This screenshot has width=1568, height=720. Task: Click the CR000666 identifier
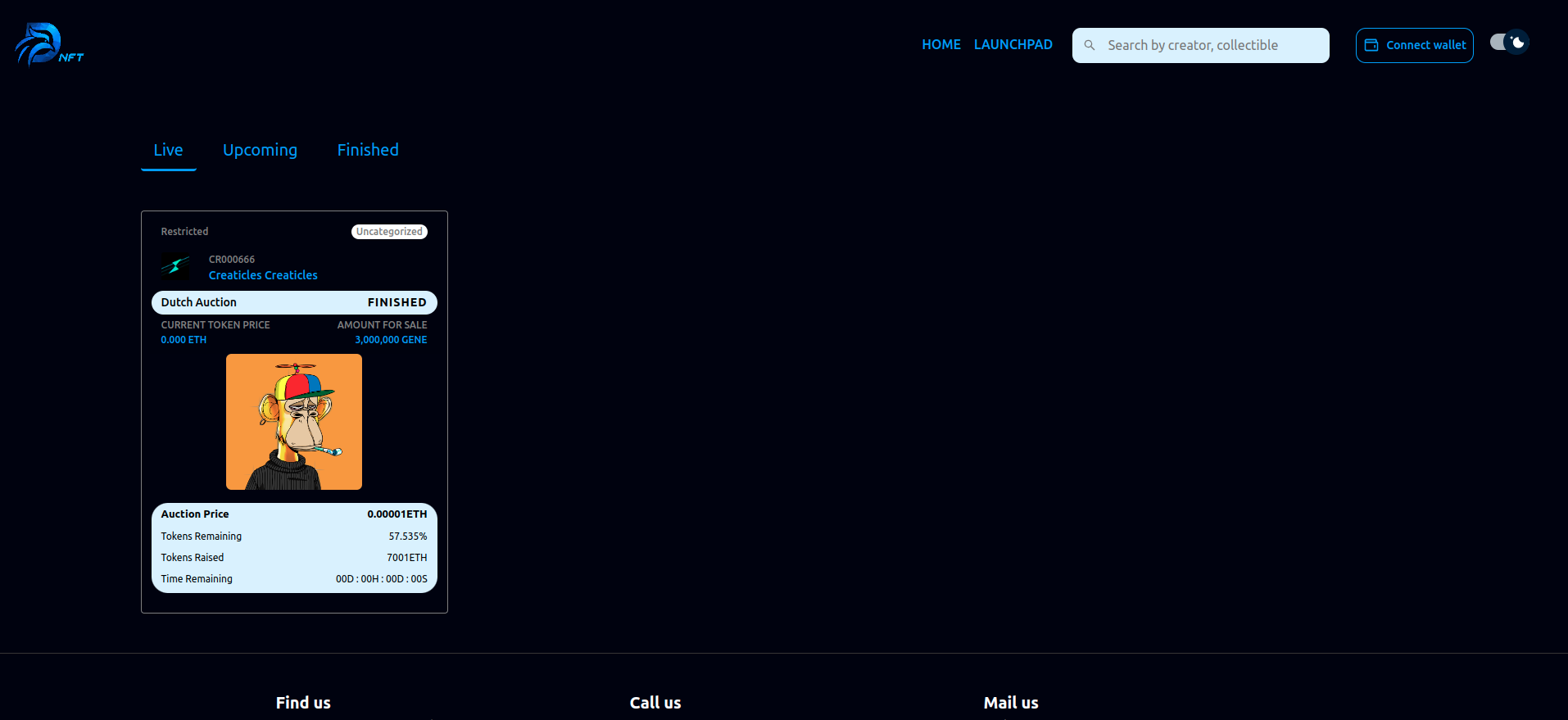232,260
